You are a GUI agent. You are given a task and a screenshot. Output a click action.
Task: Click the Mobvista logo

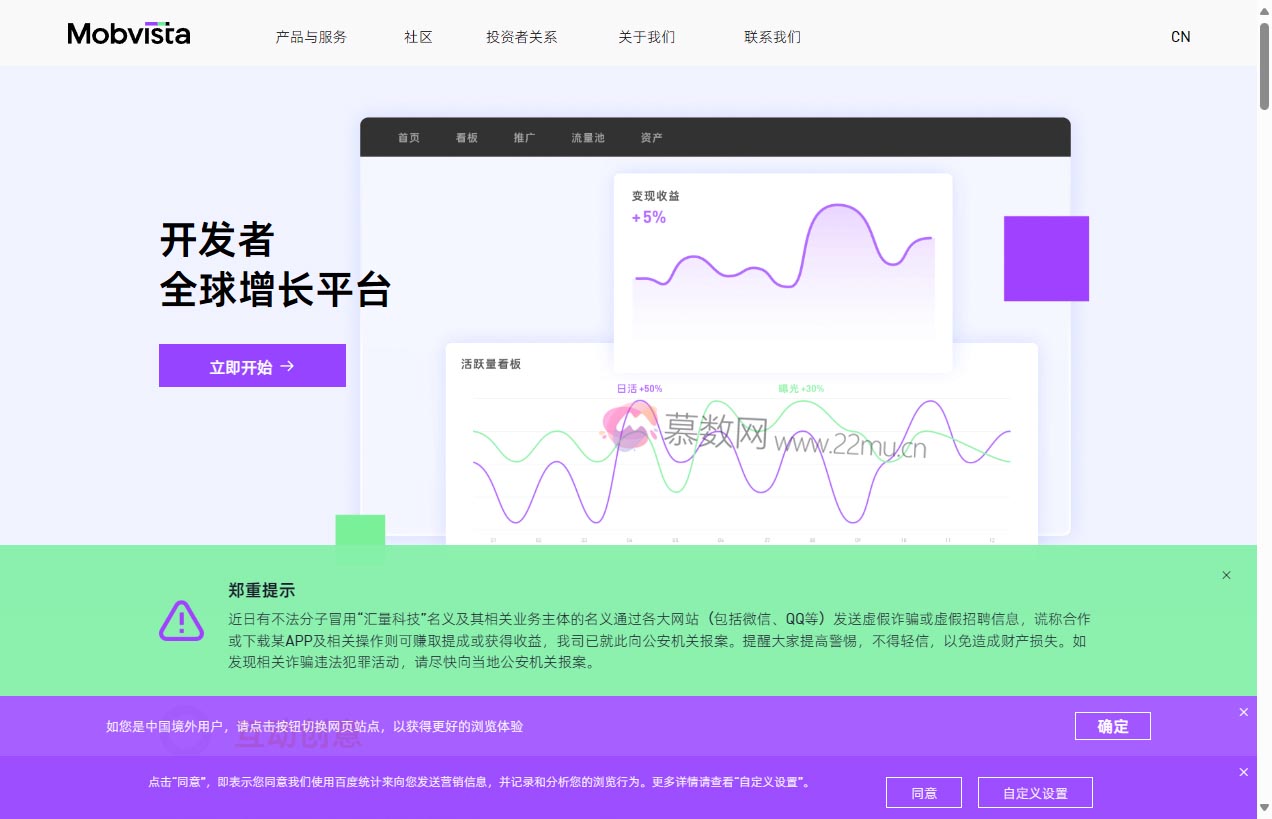128,33
